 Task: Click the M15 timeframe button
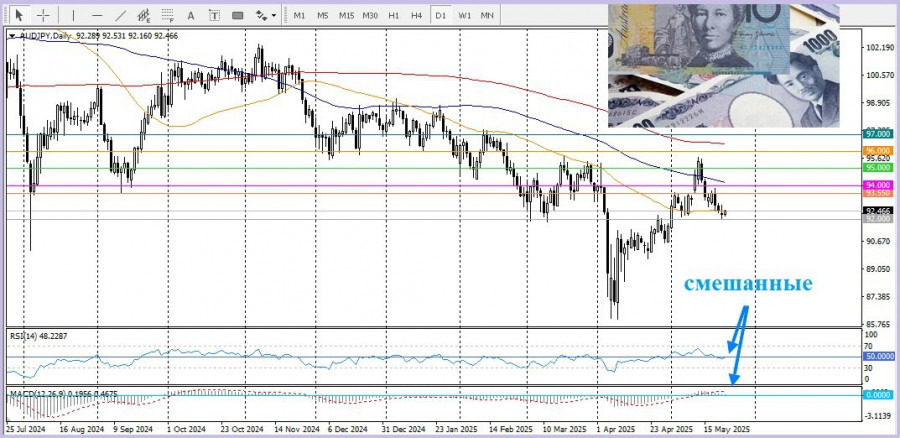[x=346, y=16]
